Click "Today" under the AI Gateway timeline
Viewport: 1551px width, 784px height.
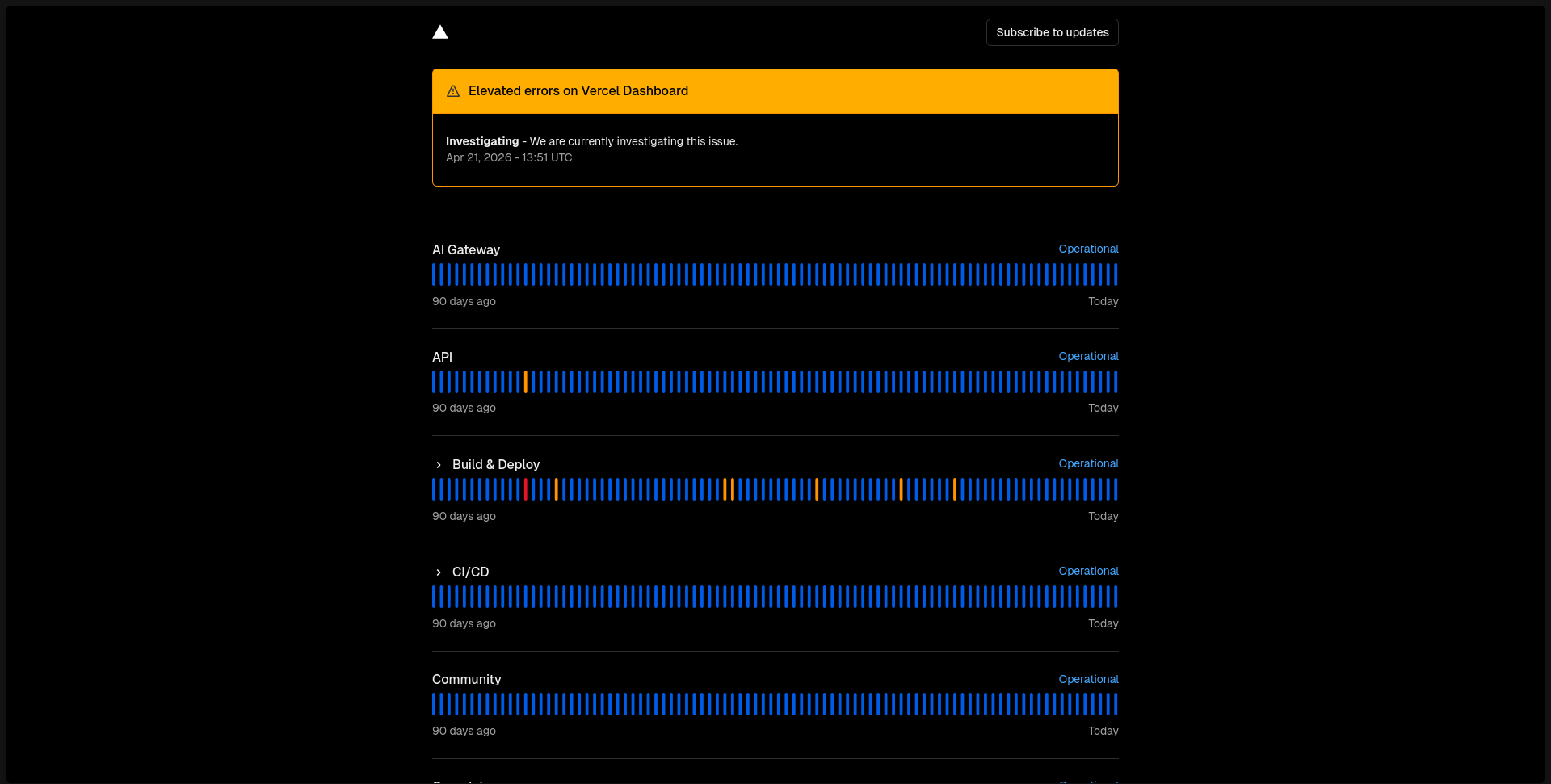point(1103,301)
